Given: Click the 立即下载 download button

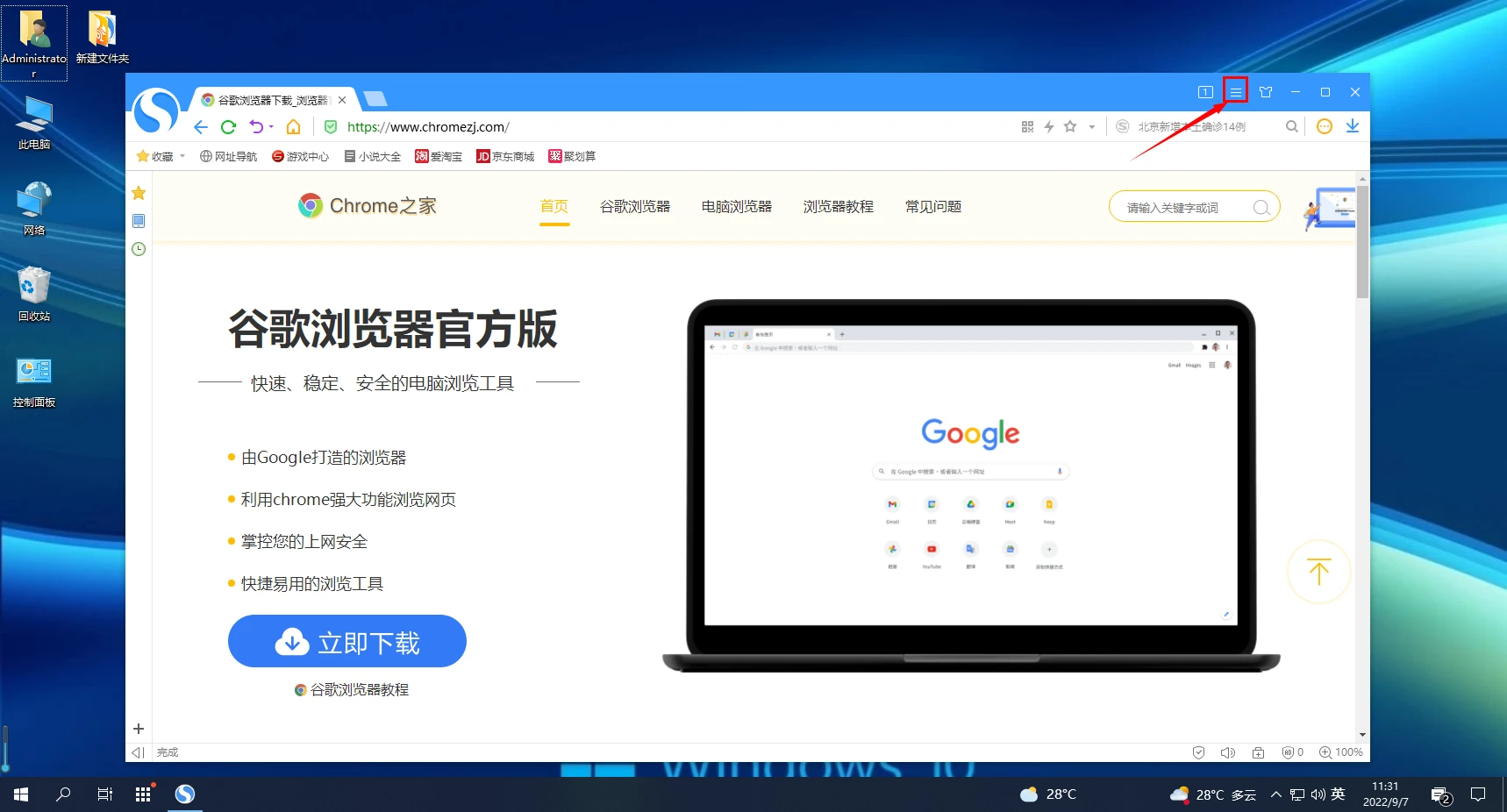Looking at the screenshot, I should 347,641.
